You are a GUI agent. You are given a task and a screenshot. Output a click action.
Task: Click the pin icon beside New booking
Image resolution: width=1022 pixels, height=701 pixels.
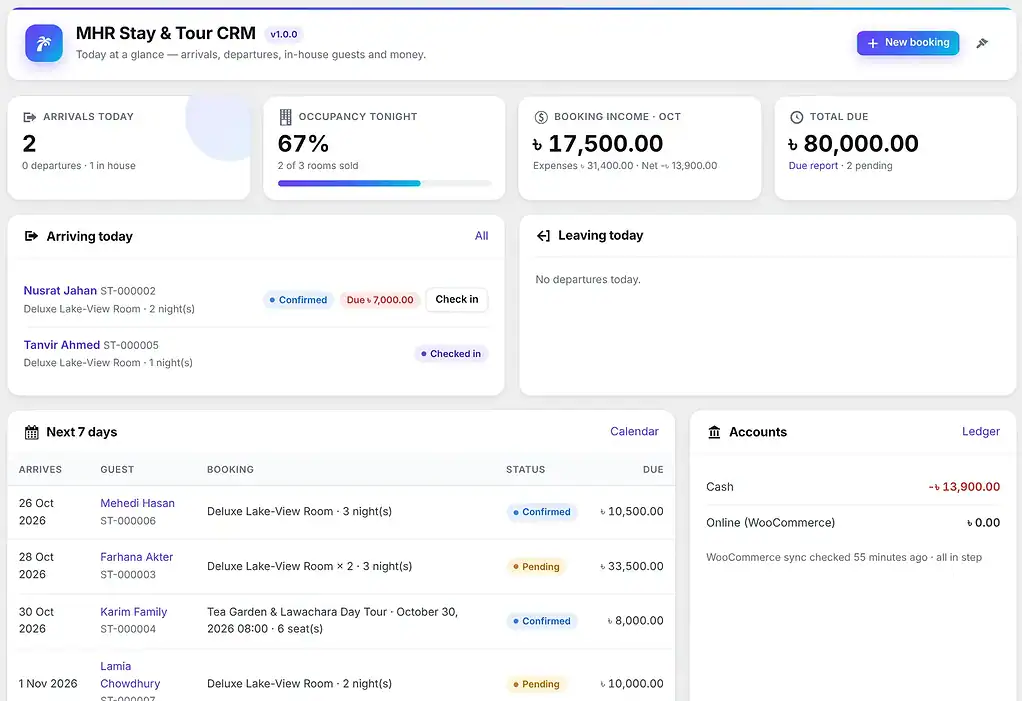click(982, 43)
